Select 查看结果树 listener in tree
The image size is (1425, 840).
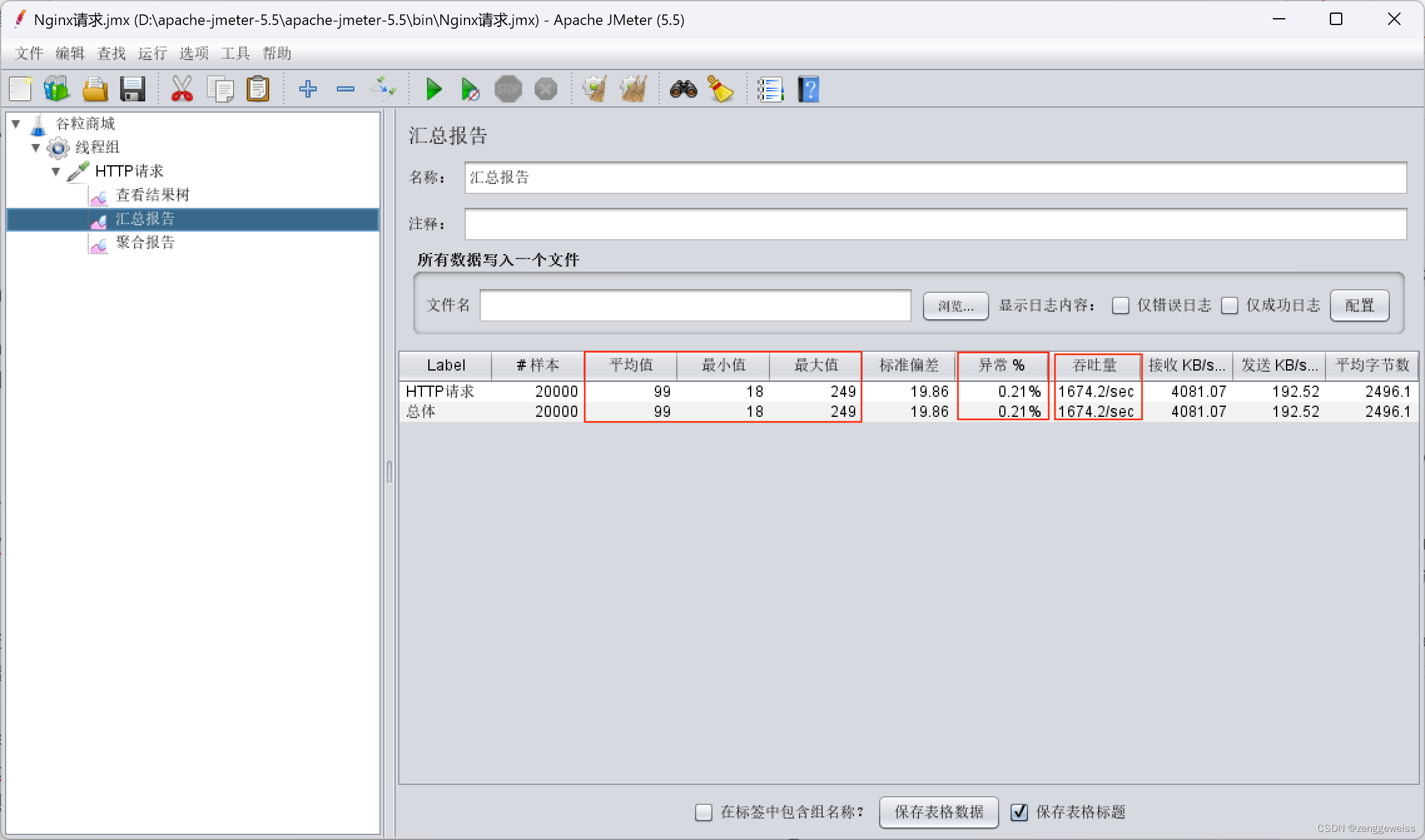point(153,195)
